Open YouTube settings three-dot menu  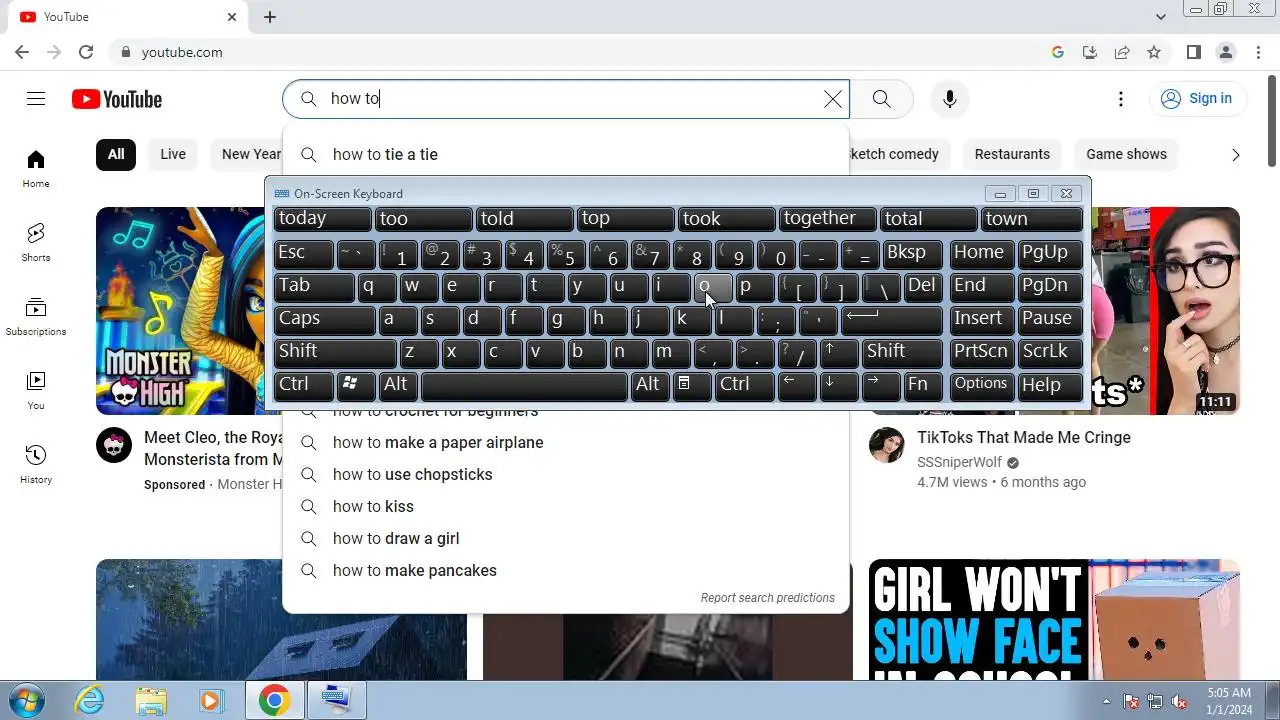(1121, 98)
